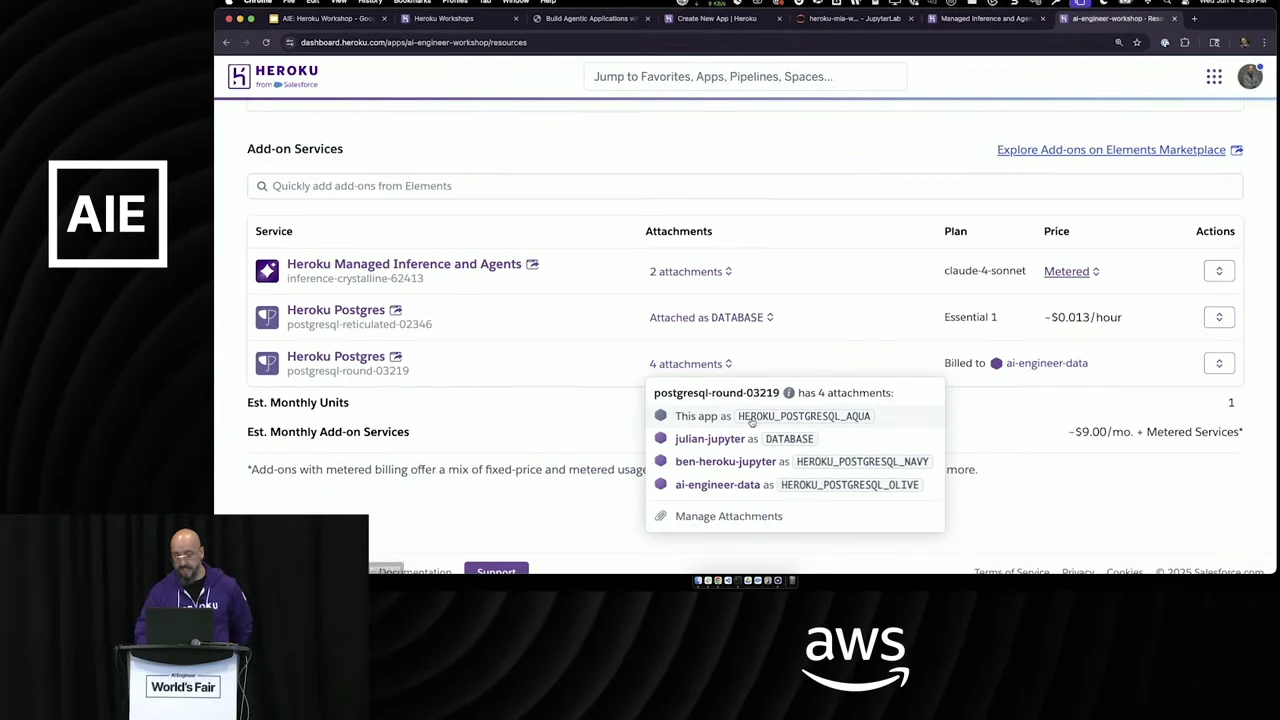Viewport: 1280px width, 720px height.
Task: Open Heroku Postgres link for postgresql-round-03219
Action: click(x=336, y=356)
